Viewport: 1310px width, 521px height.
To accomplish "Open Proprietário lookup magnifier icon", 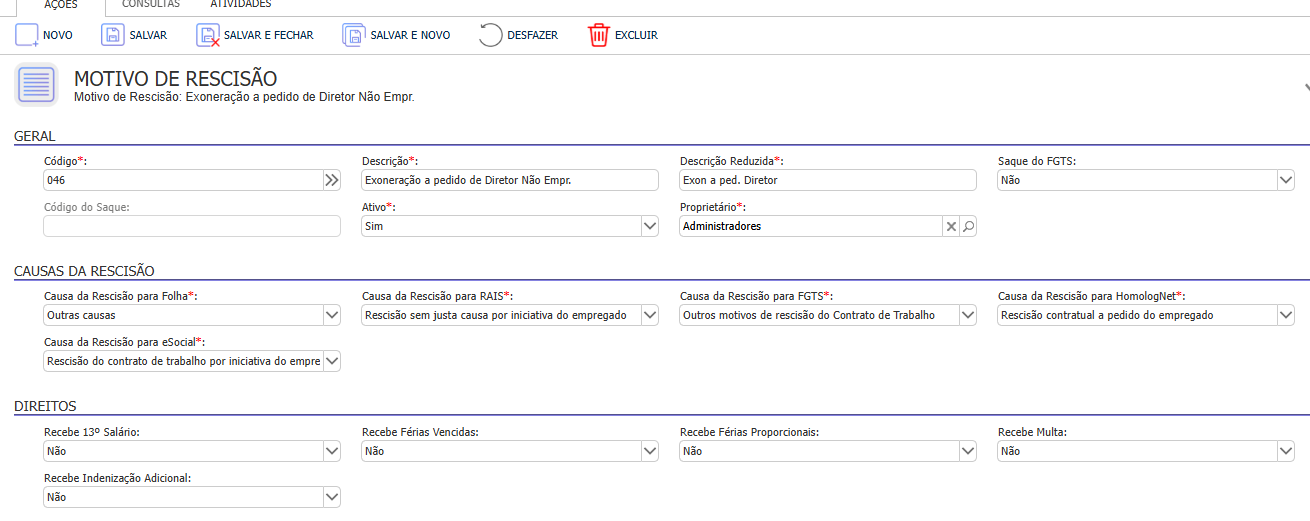I will 967,227.
